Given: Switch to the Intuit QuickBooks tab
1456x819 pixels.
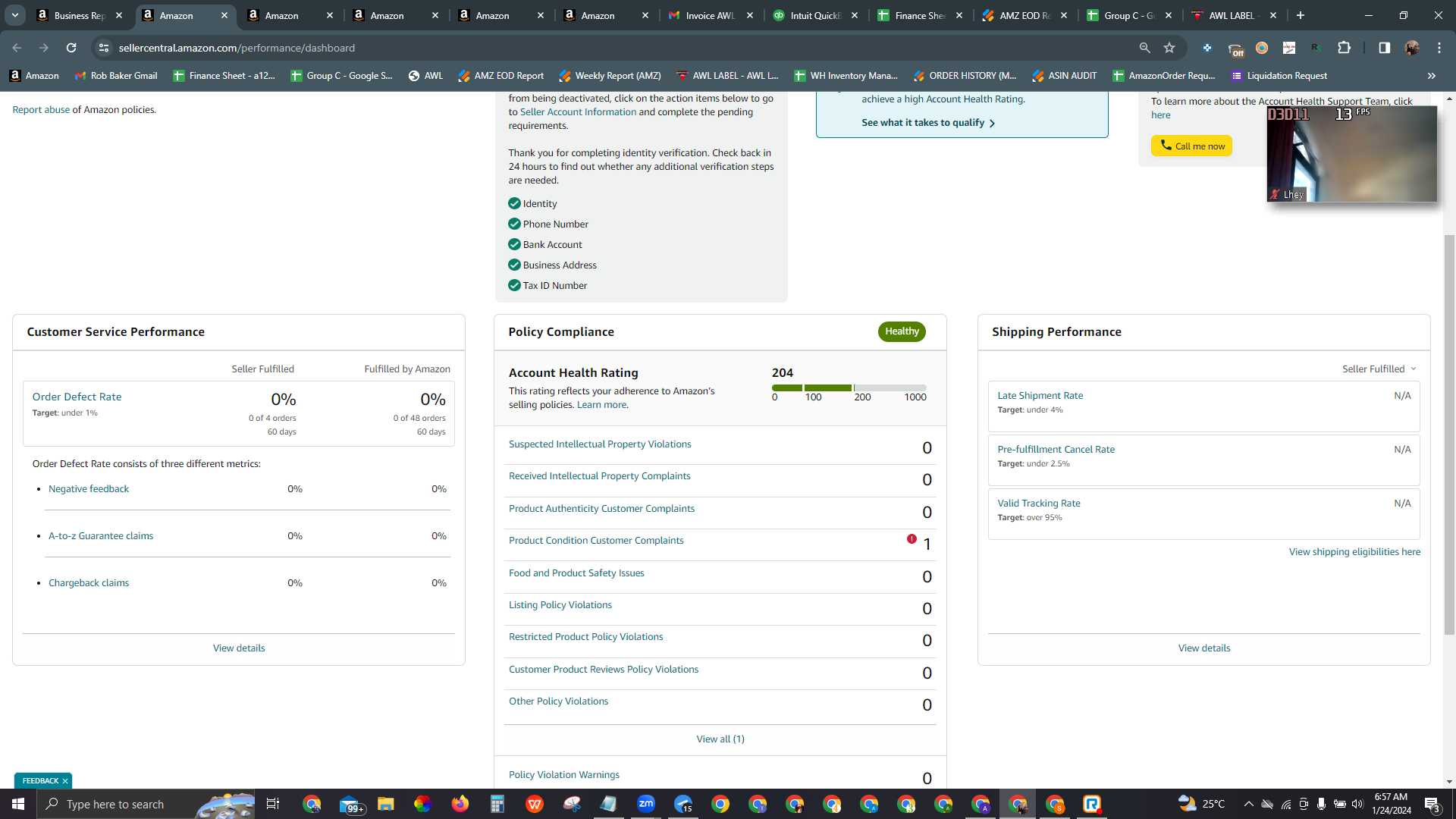Looking at the screenshot, I should [x=815, y=15].
